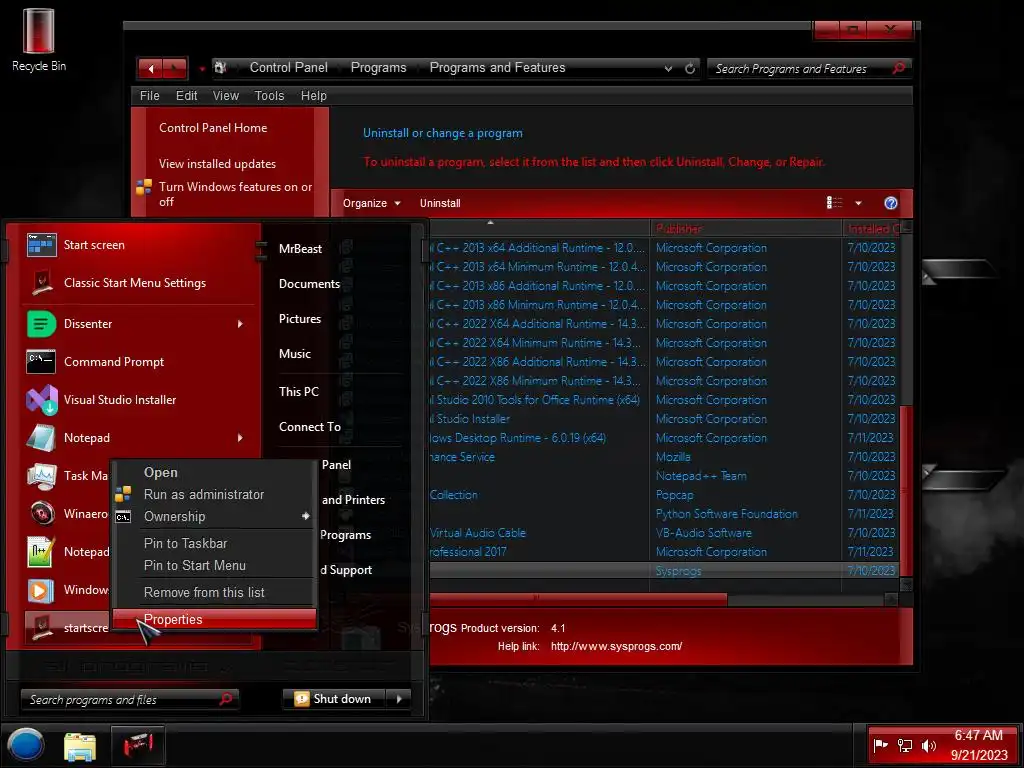Click the startscreen shortcut icon
The image size is (1024, 768).
pyautogui.click(x=42, y=627)
